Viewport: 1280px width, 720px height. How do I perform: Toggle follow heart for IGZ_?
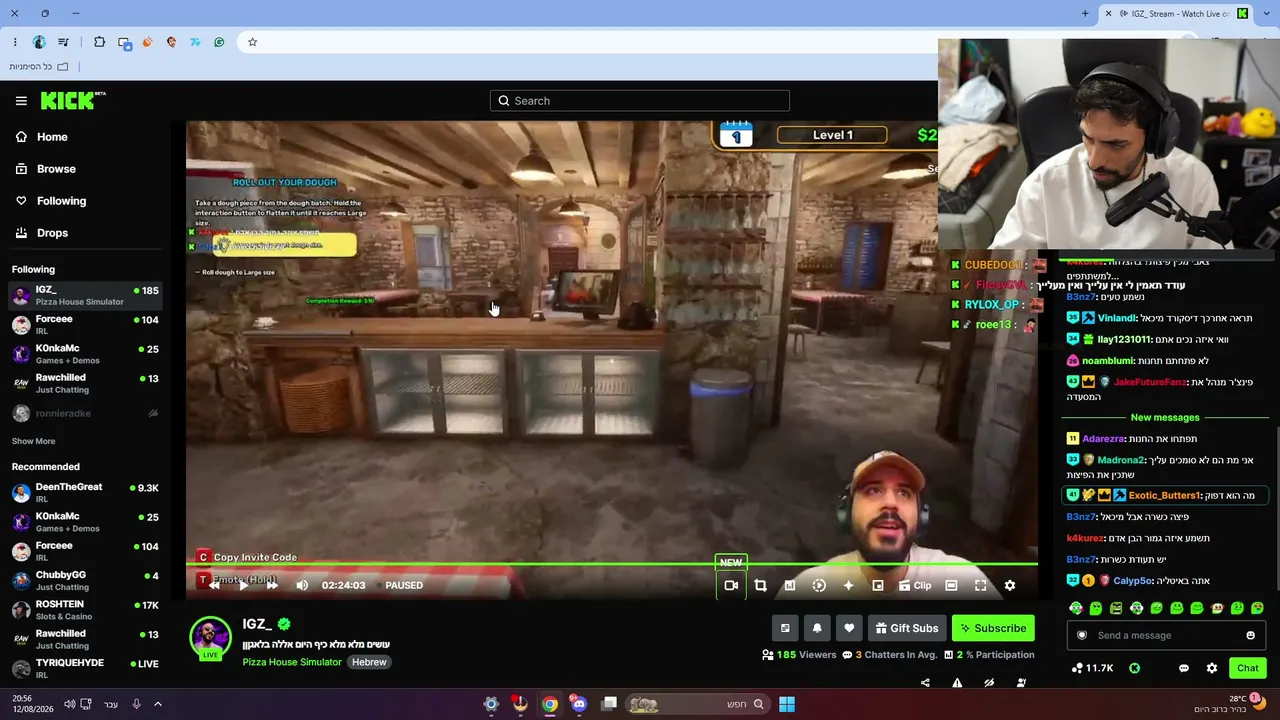pos(849,628)
